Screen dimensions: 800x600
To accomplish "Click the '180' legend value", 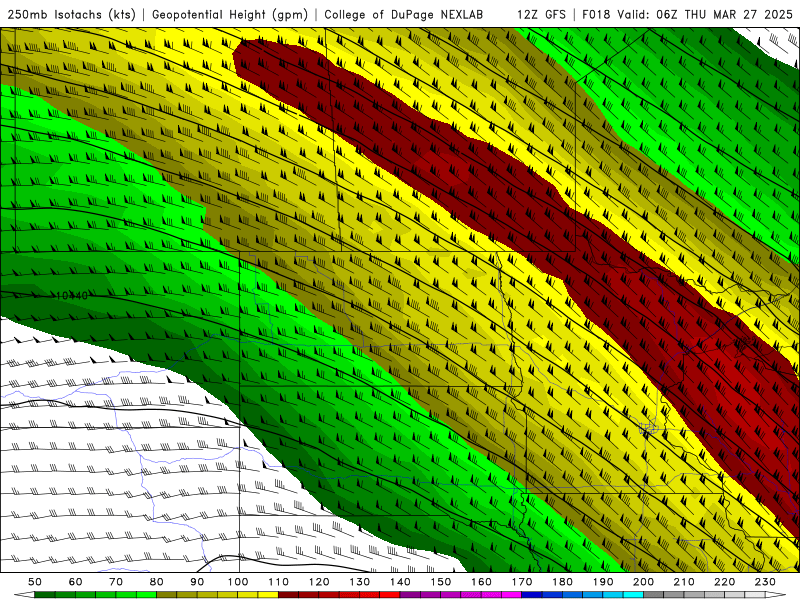I will pos(562,582).
